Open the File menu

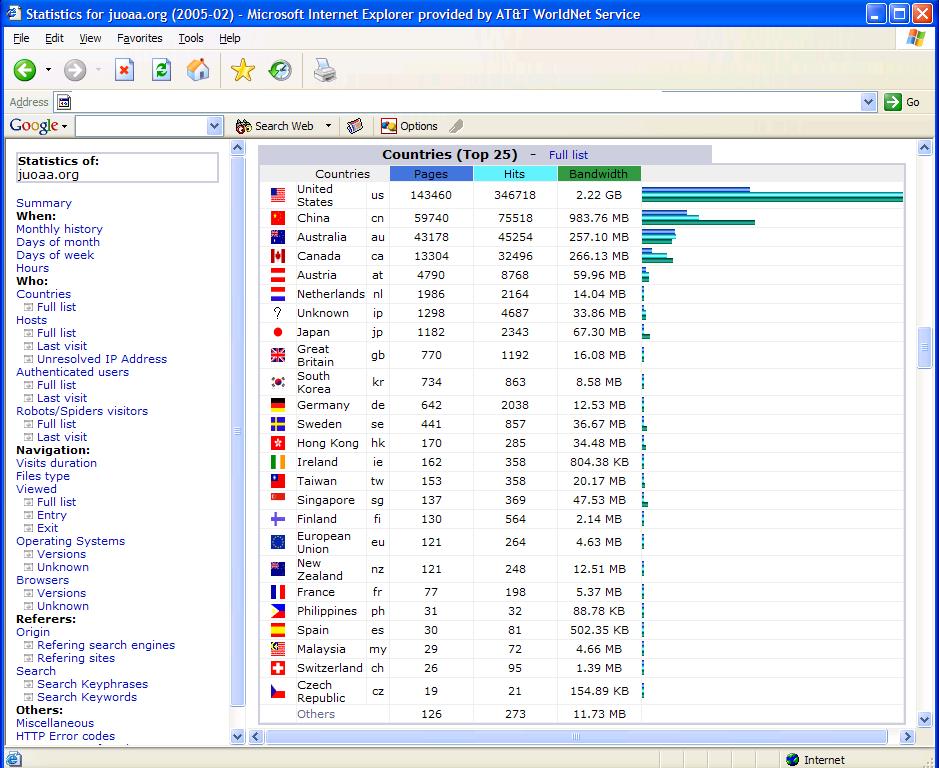21,38
